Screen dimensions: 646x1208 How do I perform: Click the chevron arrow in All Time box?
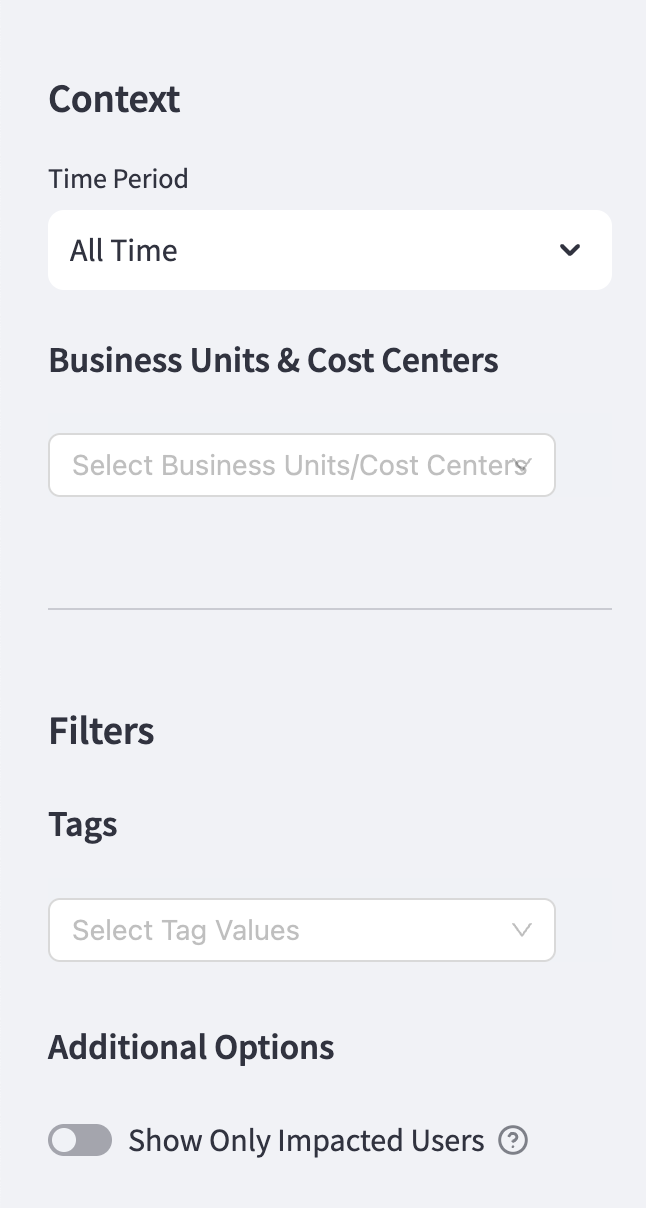(x=570, y=250)
